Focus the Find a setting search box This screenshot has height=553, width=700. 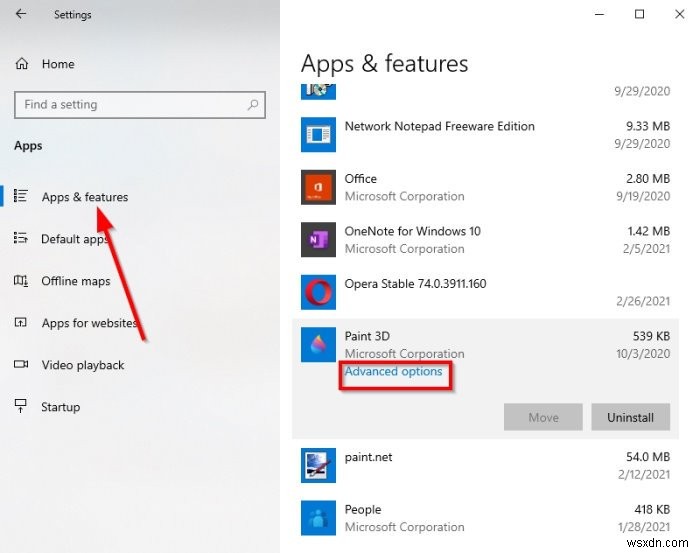click(x=140, y=105)
